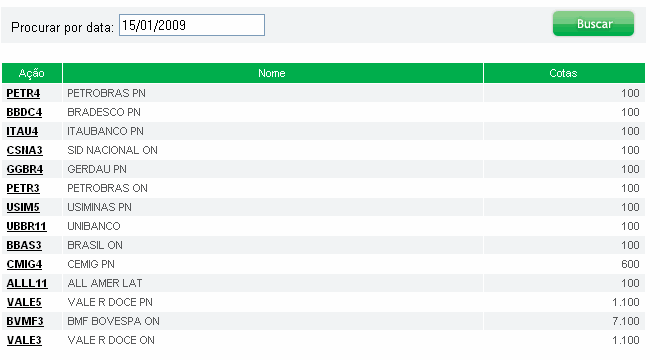The height and width of the screenshot is (360, 660).
Task: Open the GGBR4 stock link
Action: coord(25,169)
